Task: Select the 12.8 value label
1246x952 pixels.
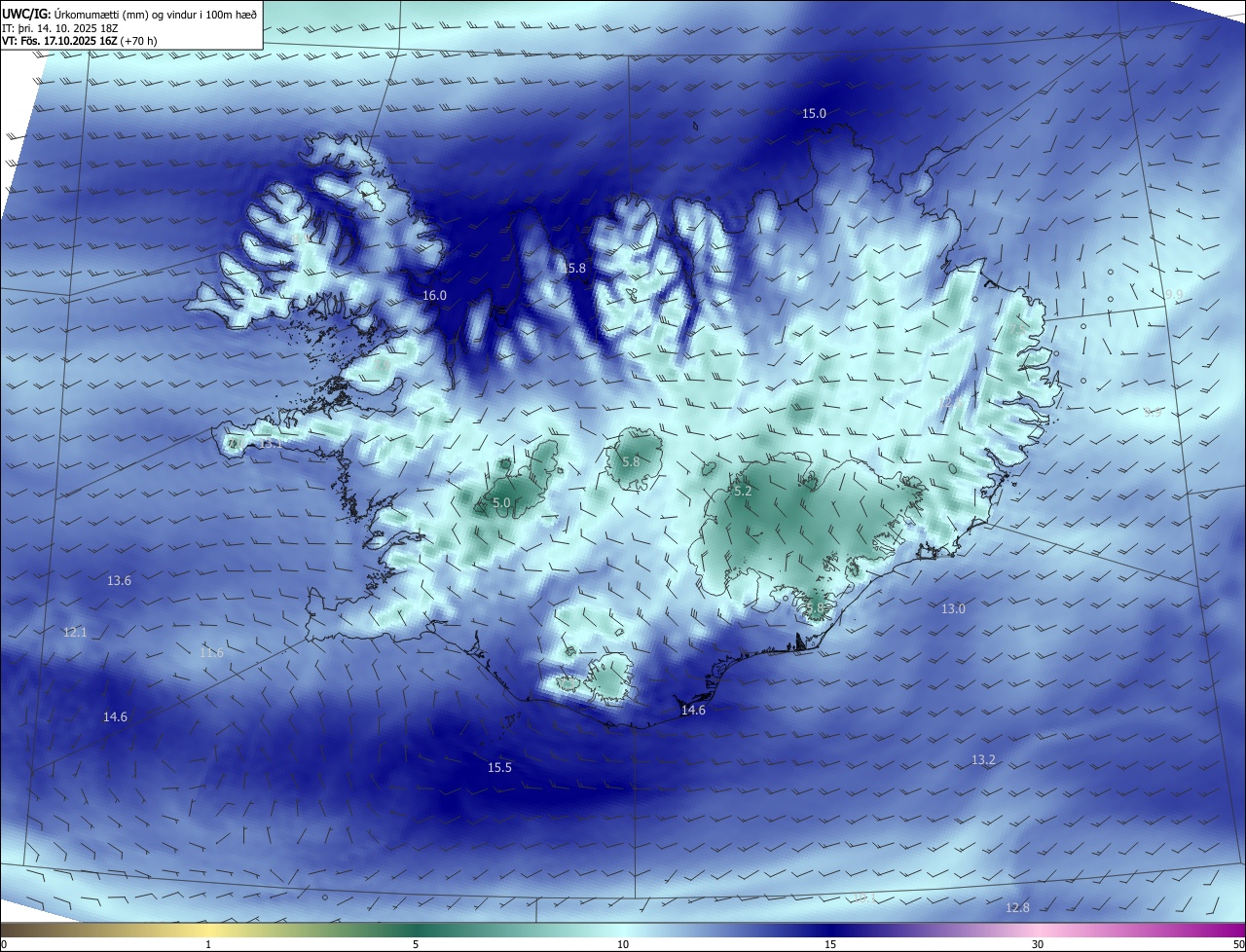Action: pyautogui.click(x=1017, y=907)
